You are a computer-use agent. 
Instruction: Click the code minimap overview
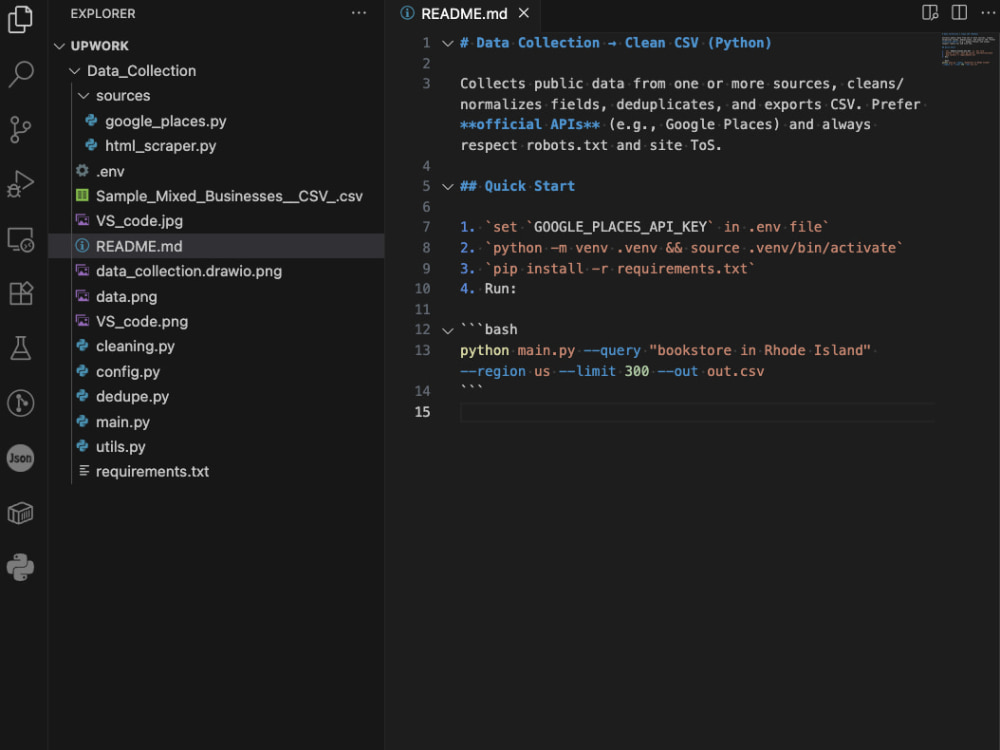(967, 48)
